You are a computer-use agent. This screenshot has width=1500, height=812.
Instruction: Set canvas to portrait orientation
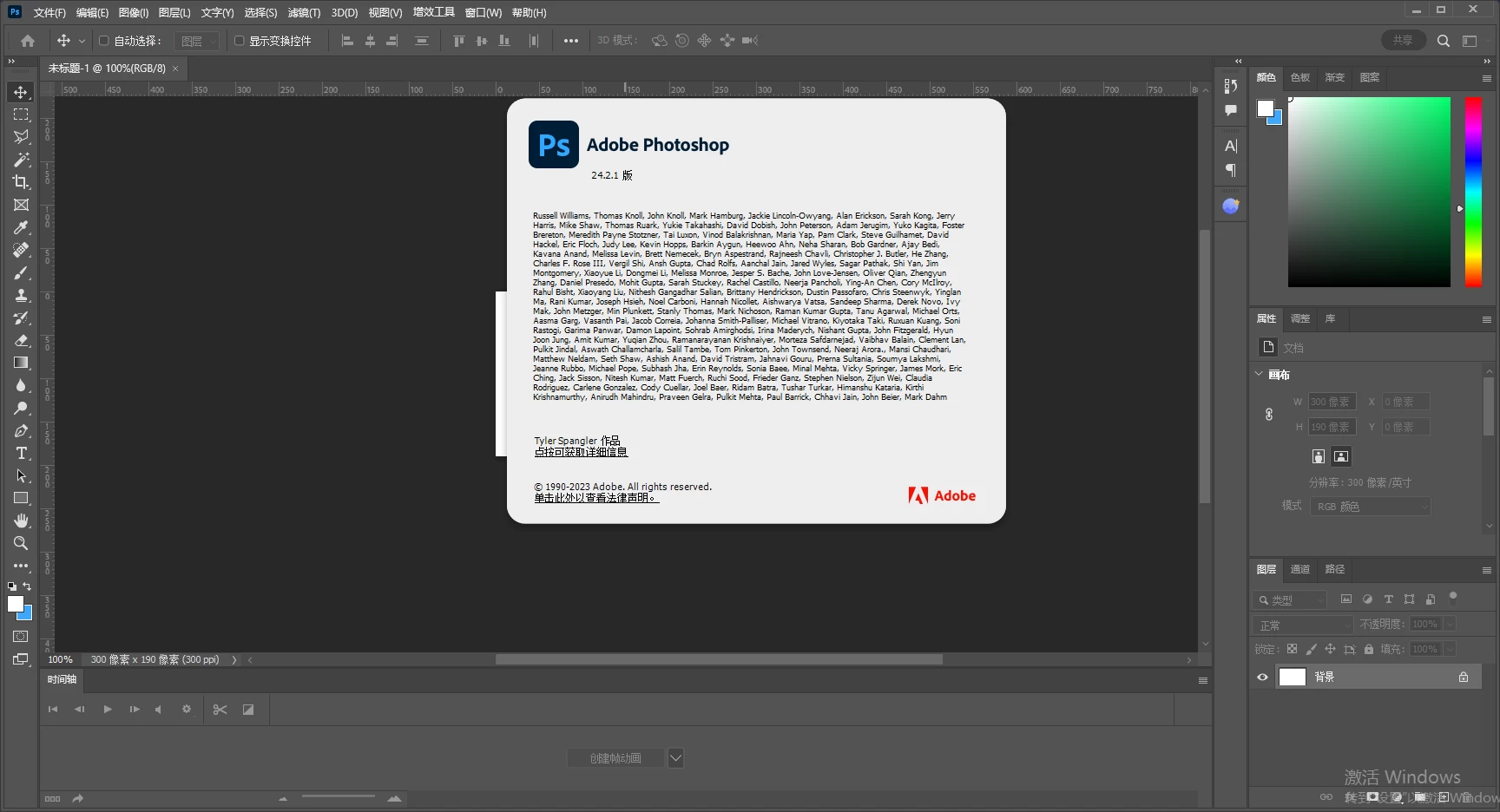(1319, 456)
